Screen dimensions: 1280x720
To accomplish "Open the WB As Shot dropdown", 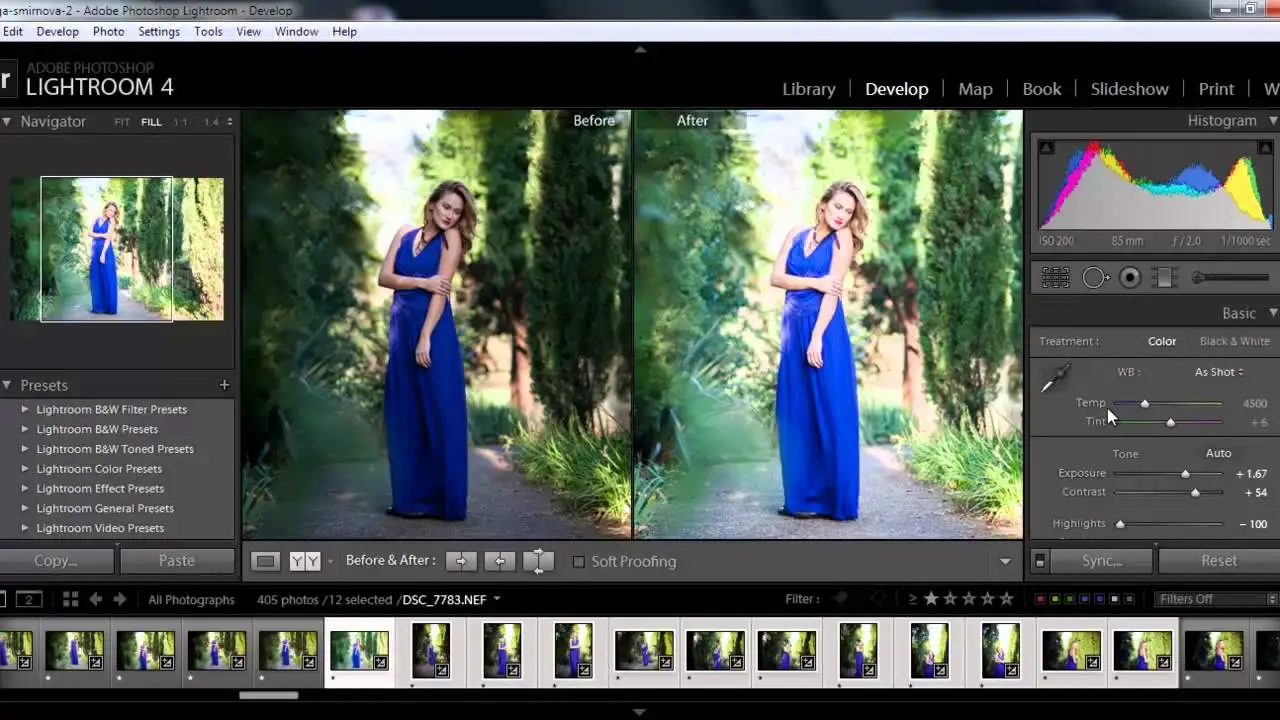I will click(1219, 372).
